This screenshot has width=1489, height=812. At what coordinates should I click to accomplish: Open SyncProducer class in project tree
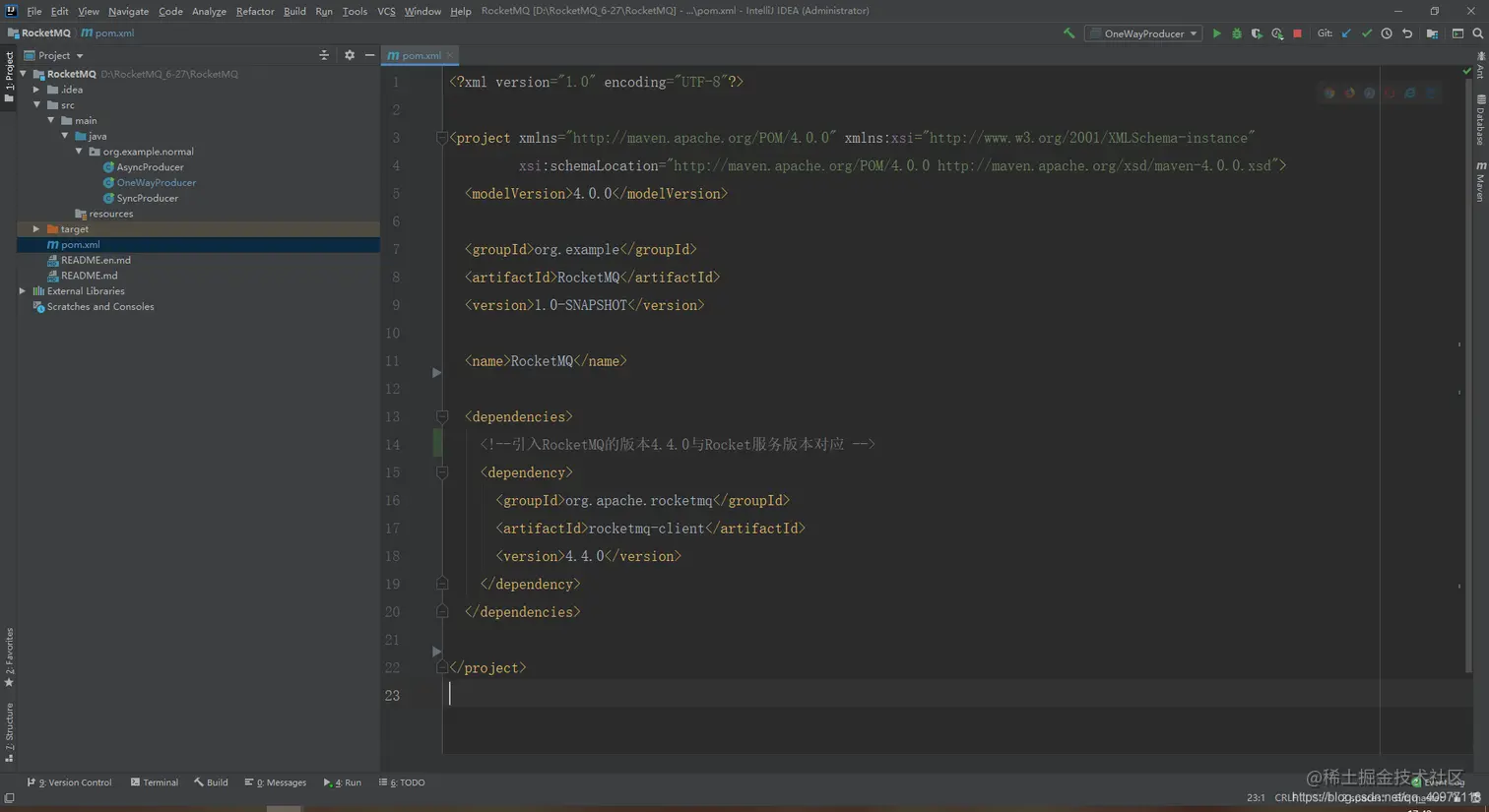(147, 198)
